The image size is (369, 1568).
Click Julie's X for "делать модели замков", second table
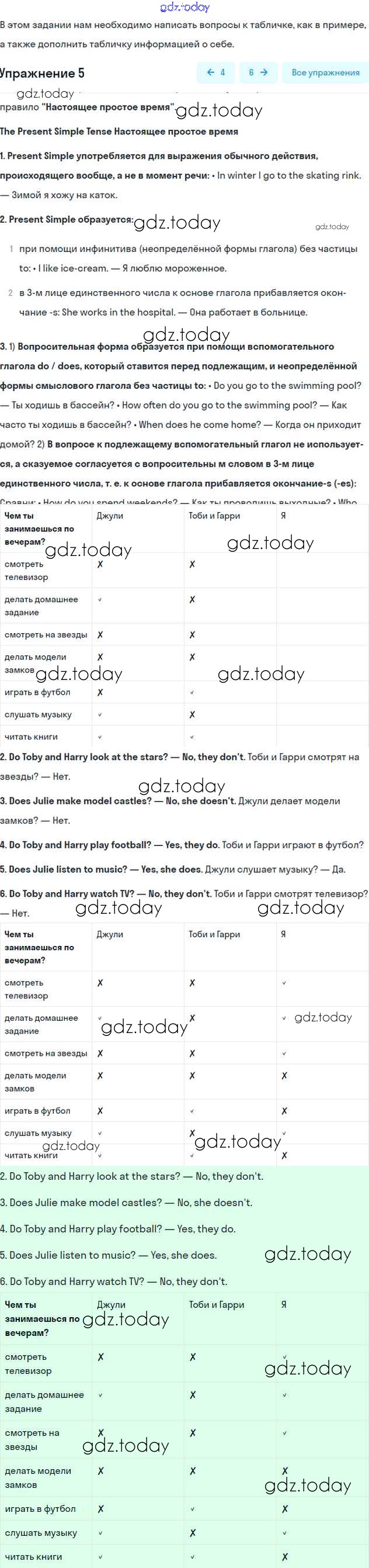tap(100, 1076)
